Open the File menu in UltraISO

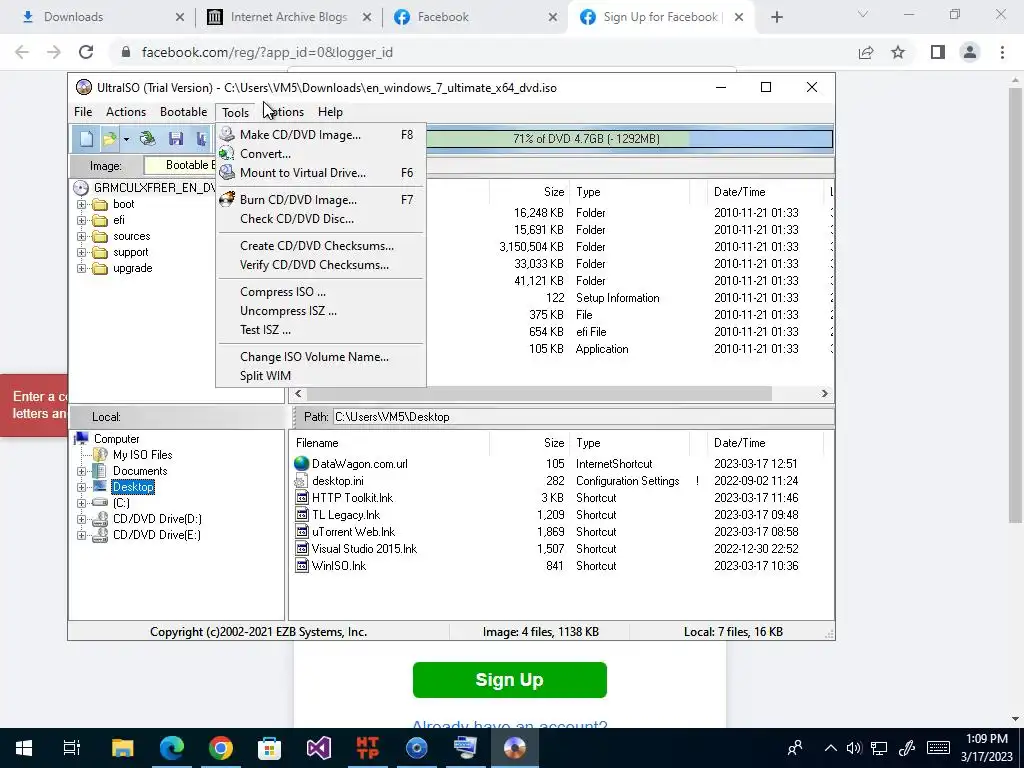(83, 112)
